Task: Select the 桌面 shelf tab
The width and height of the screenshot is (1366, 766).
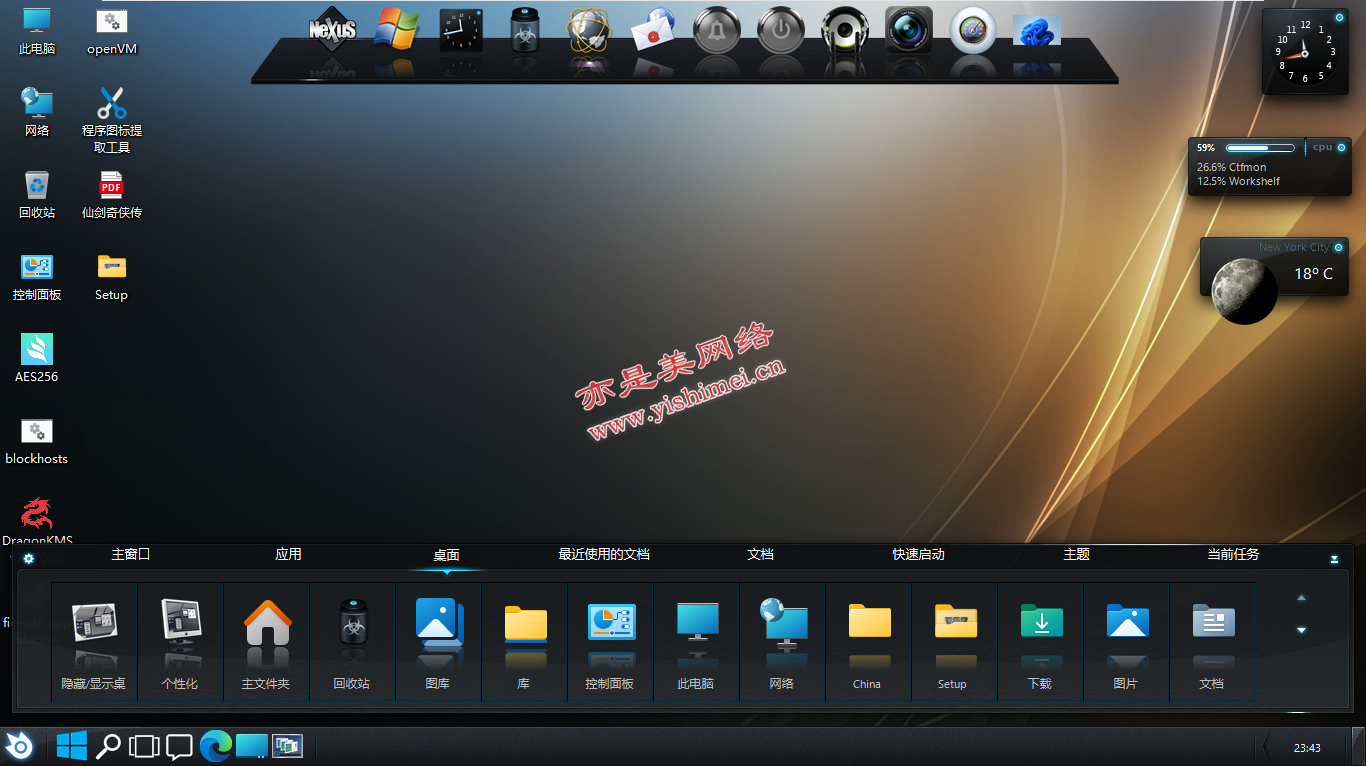Action: 446,555
